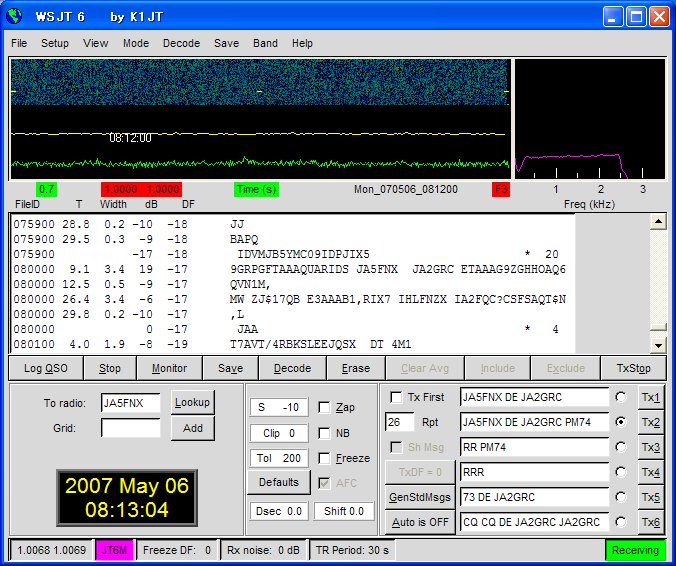676x566 pixels.
Task: Click the Shift 0.0 control
Action: pyautogui.click(x=344, y=511)
